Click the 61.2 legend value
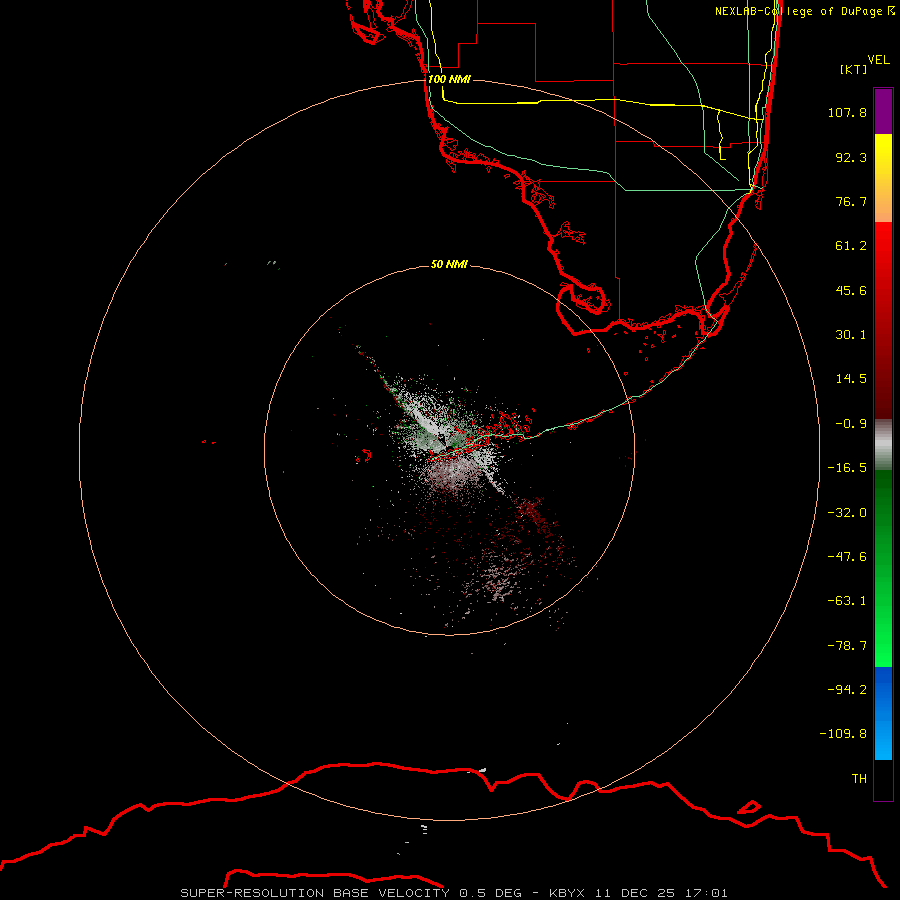Viewport: 900px width, 900px height. pyautogui.click(x=851, y=246)
